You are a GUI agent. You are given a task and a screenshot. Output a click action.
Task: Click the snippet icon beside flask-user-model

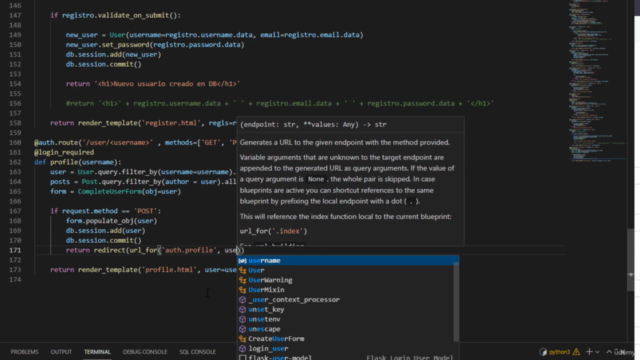pos(242,358)
